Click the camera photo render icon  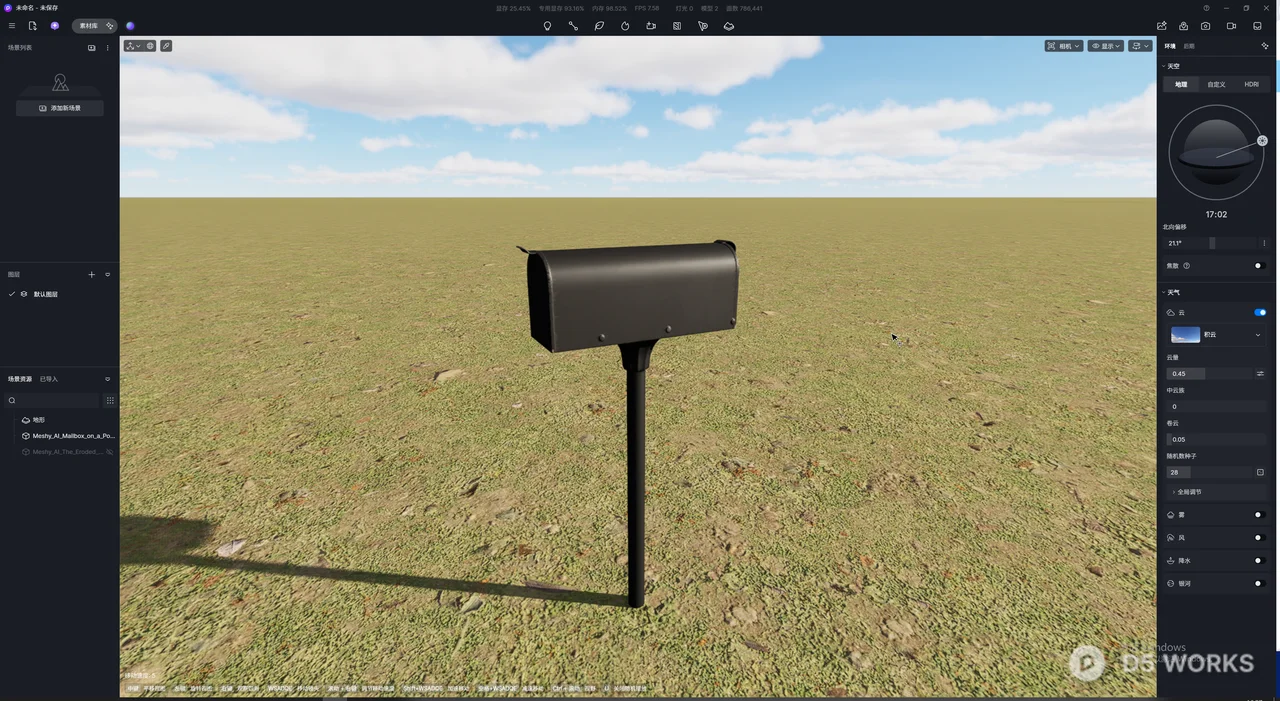(x=1206, y=26)
